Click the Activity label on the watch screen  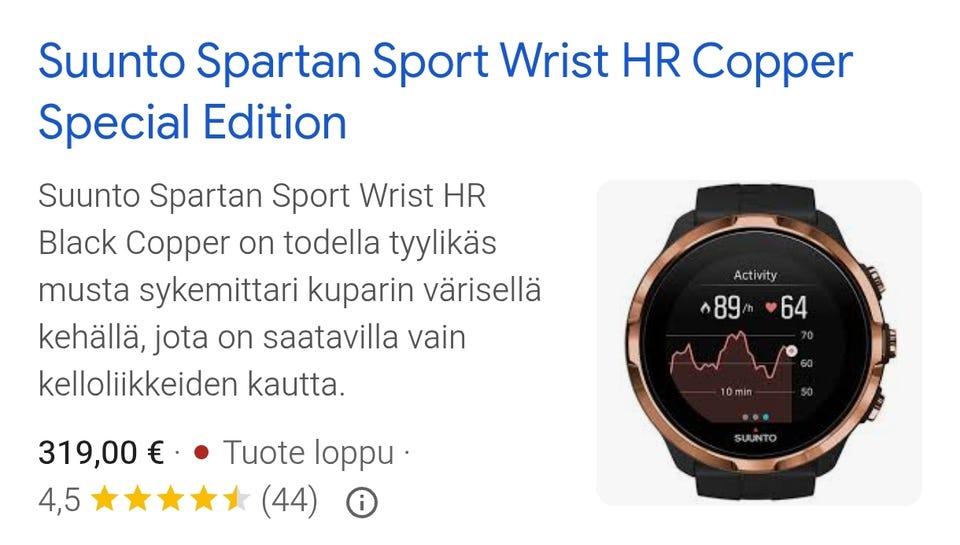click(755, 275)
